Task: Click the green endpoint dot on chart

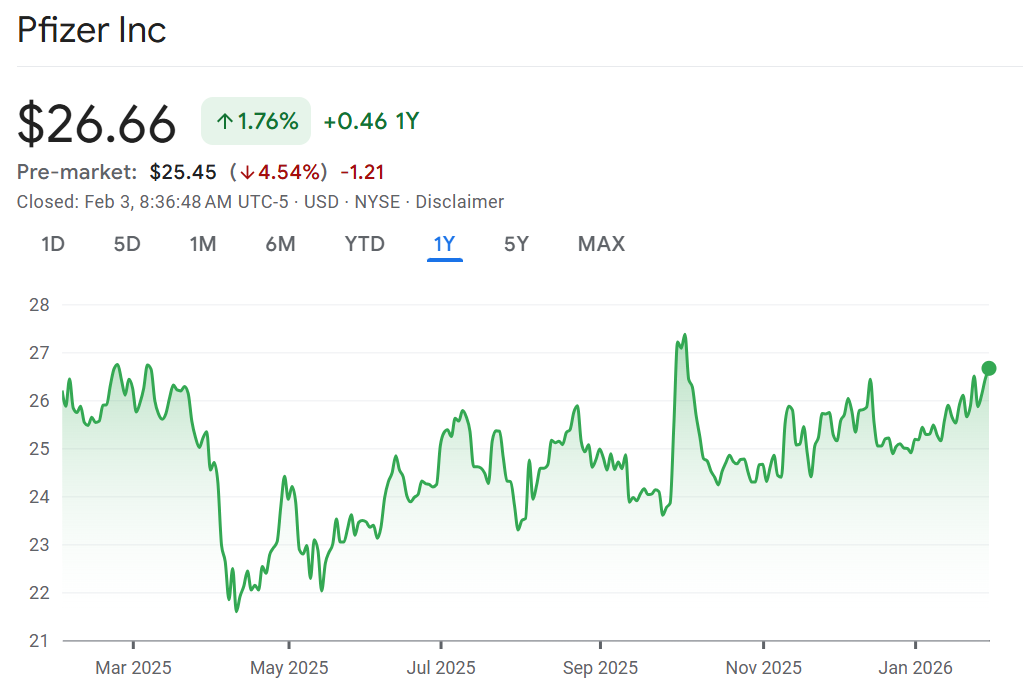Action: click(x=989, y=368)
